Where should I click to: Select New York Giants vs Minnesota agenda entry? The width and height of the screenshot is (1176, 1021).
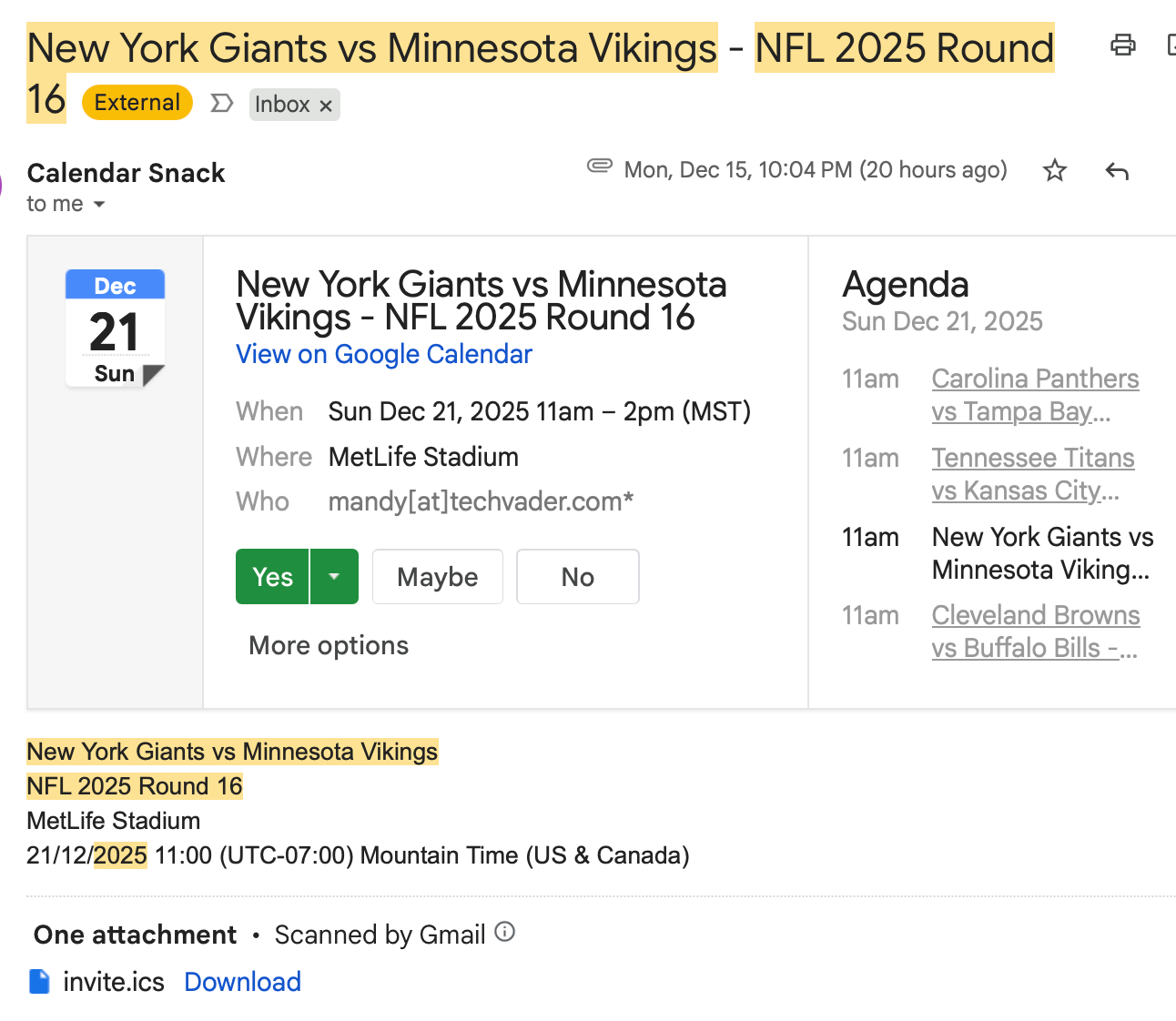click(x=1042, y=553)
